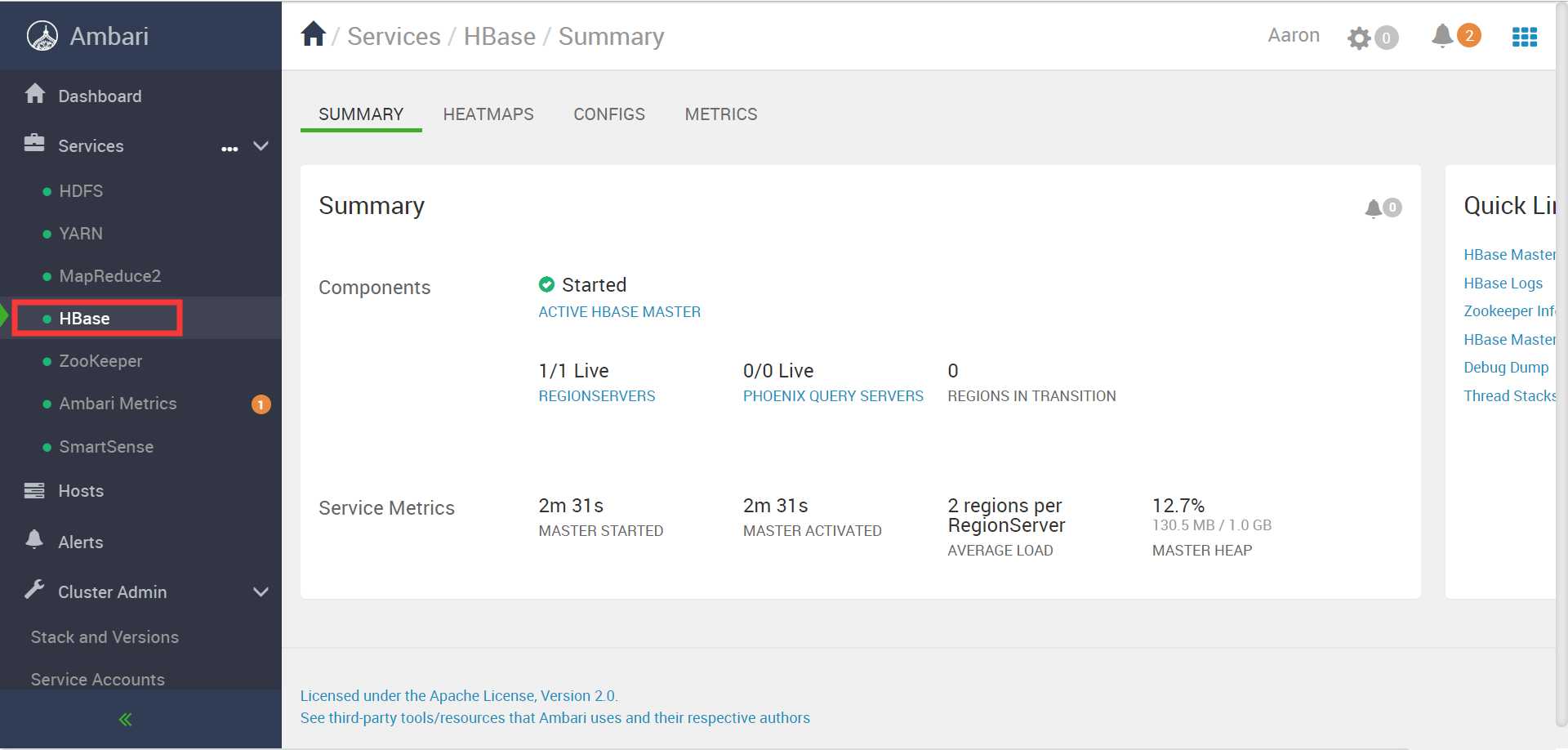The width and height of the screenshot is (1568, 750).
Task: Click the Services briefcase icon
Action: 34,143
